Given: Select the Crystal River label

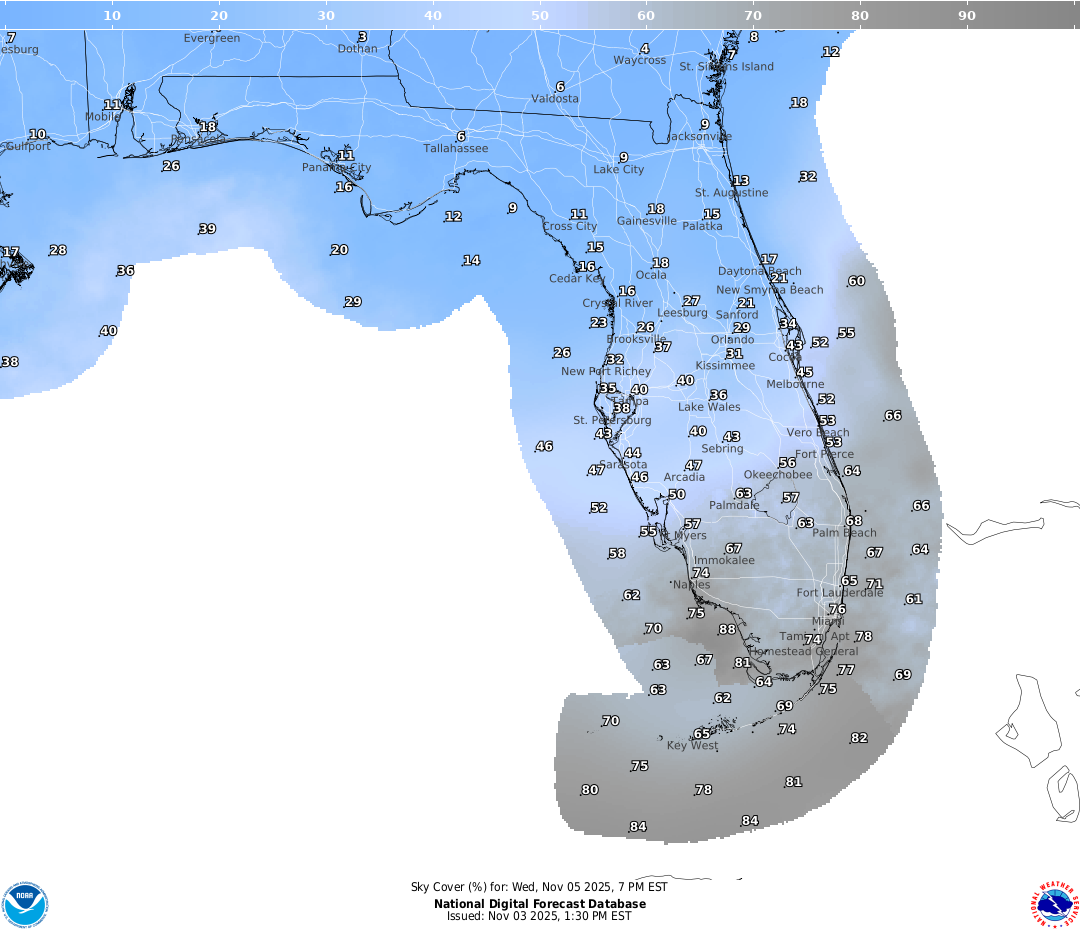Looking at the screenshot, I should (x=618, y=303).
